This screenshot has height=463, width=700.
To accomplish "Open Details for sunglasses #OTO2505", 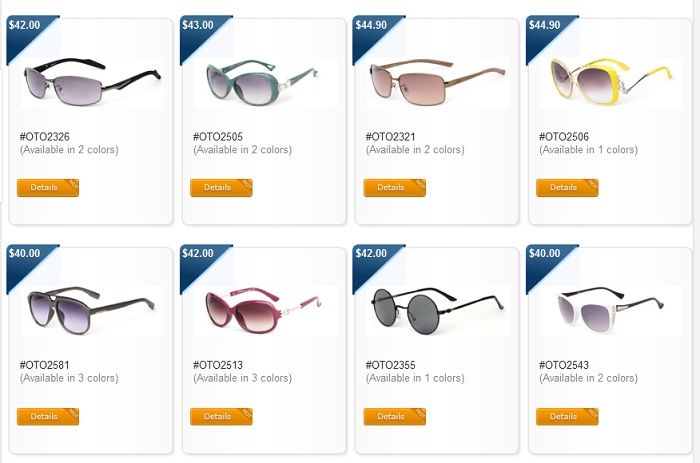I will click(x=221, y=188).
